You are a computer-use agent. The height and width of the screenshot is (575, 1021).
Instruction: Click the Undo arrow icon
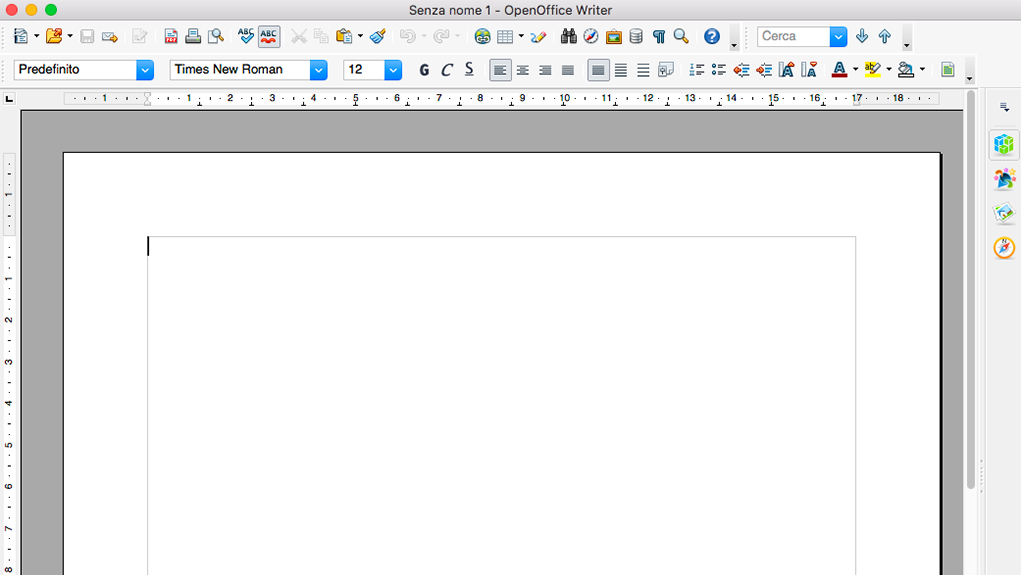point(408,36)
